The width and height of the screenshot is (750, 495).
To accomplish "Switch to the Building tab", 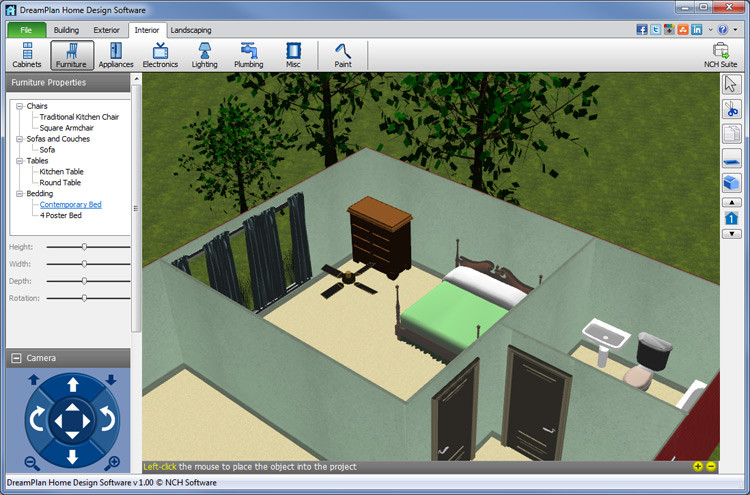I will 66,30.
